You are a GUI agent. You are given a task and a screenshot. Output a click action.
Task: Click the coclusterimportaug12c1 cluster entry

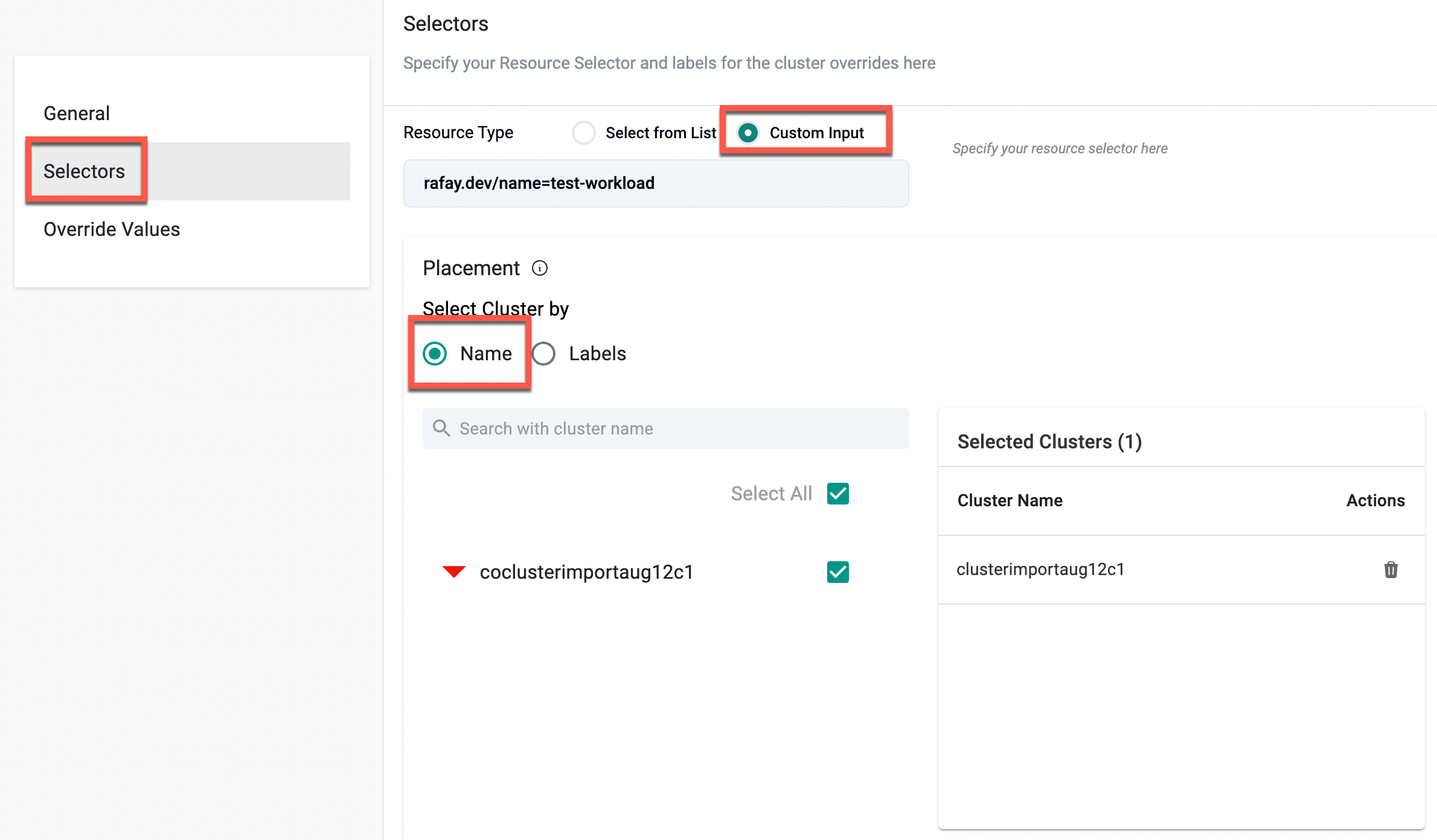(x=586, y=572)
